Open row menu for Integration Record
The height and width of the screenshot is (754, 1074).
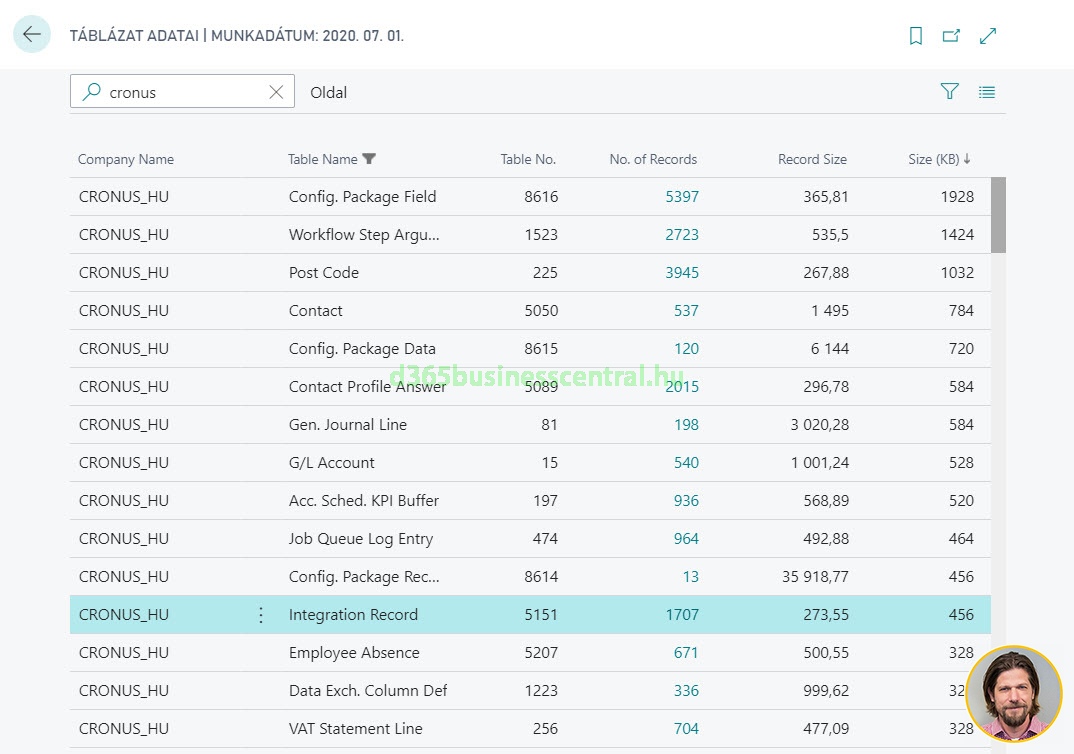click(x=261, y=615)
